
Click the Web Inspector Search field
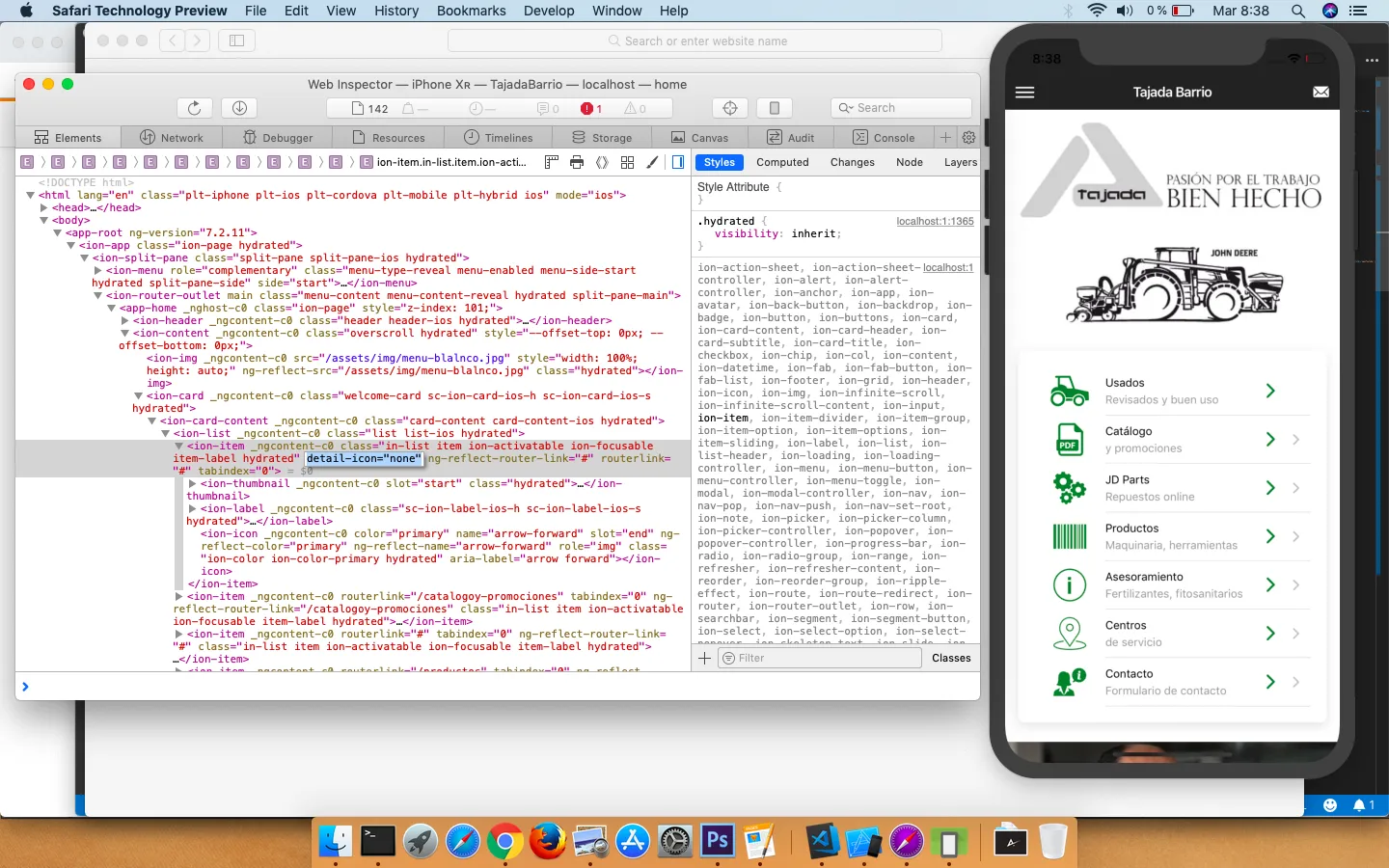click(901, 108)
